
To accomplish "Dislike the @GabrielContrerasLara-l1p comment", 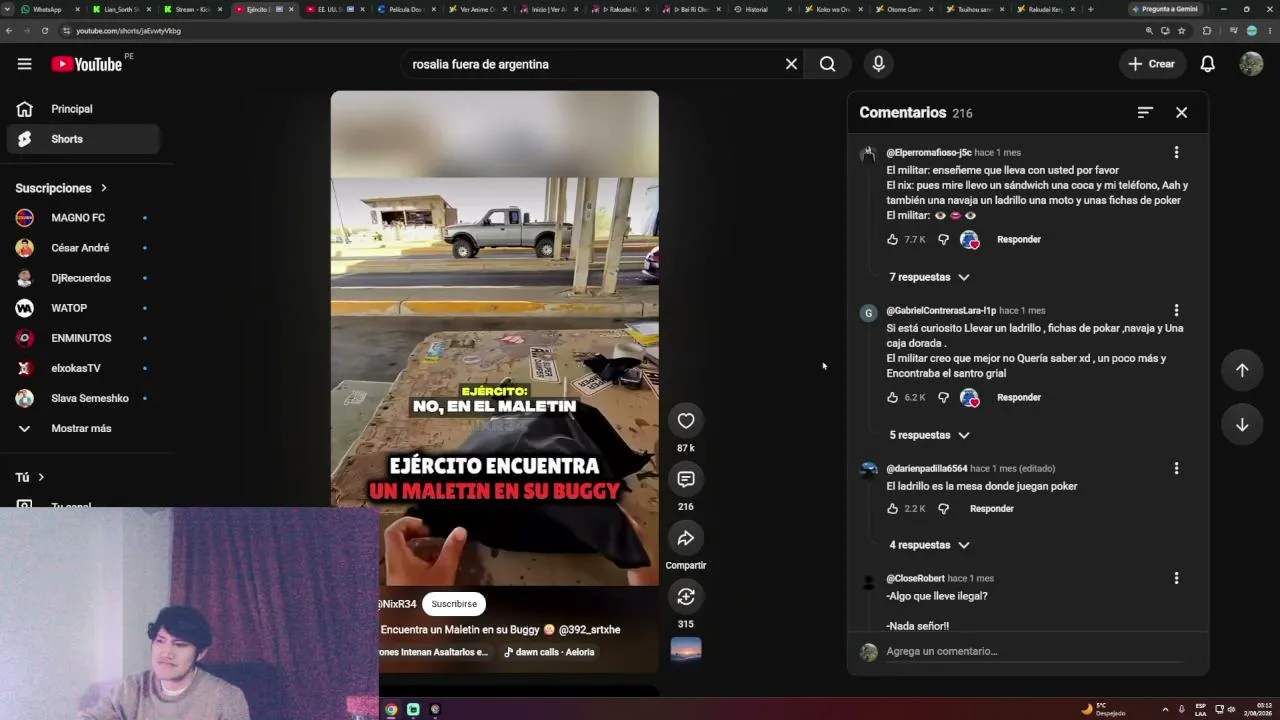I will point(942,398).
